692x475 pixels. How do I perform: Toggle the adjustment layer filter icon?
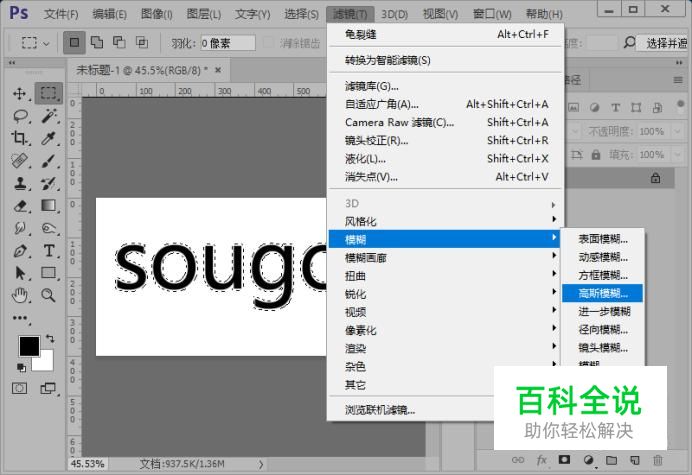(x=594, y=108)
